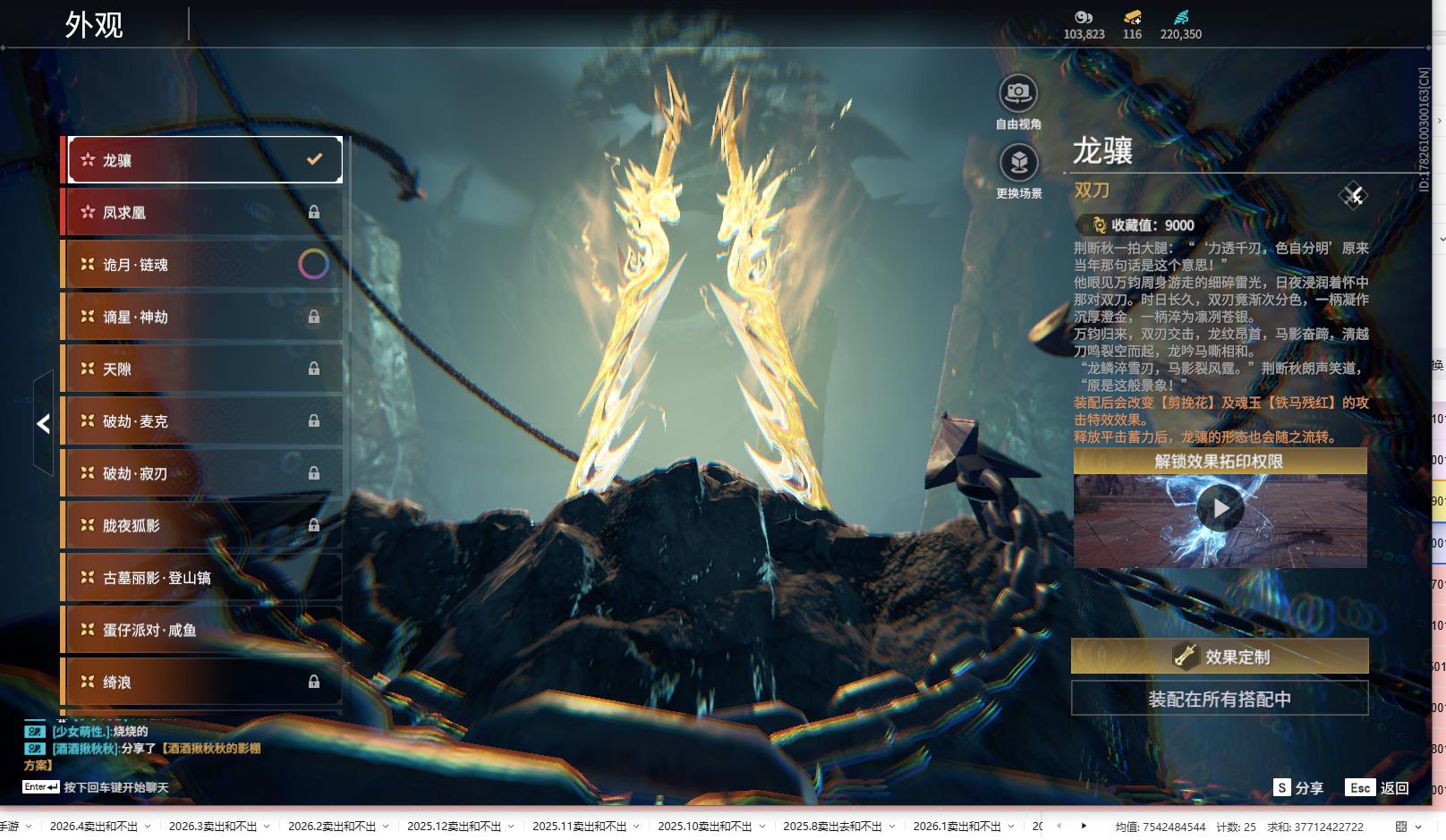1446x840 pixels.
Task: Click the lock on 摘星·神劫 entry
Action: pyautogui.click(x=314, y=317)
